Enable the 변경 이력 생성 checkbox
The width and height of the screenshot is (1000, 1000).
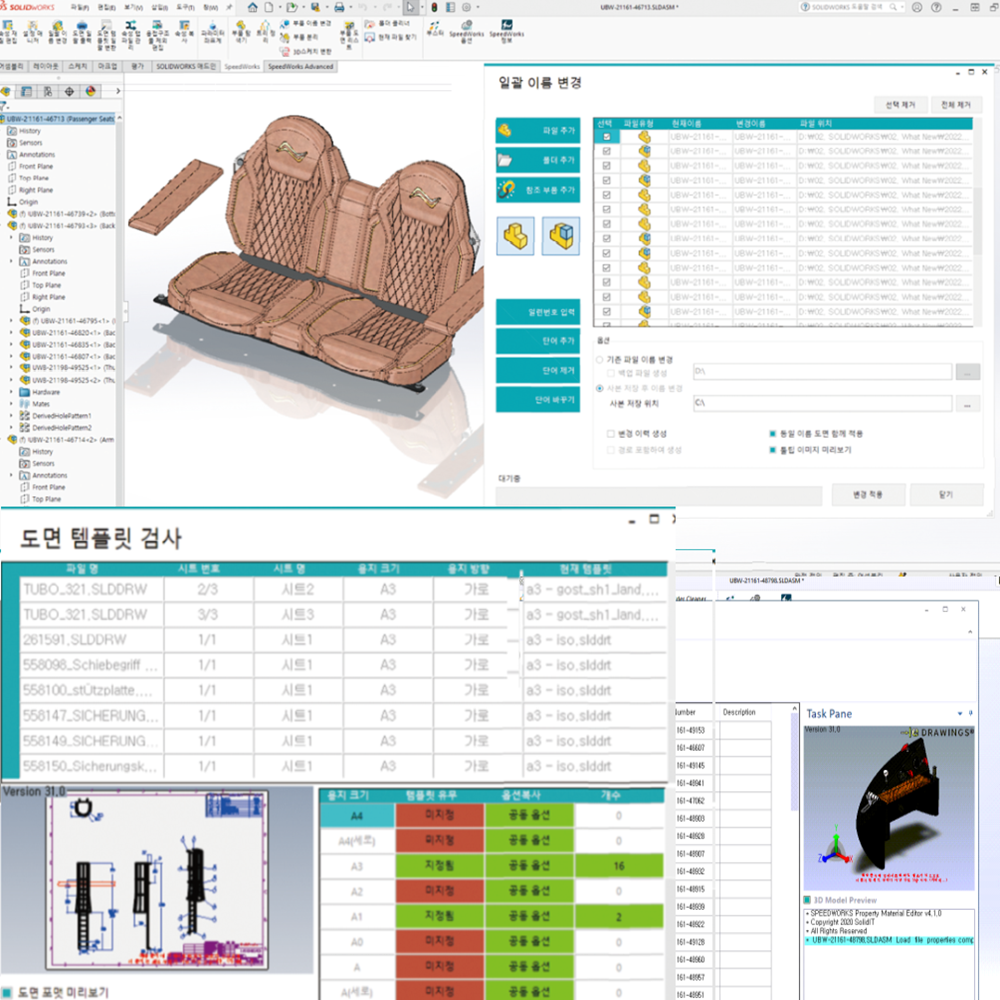tap(610, 434)
